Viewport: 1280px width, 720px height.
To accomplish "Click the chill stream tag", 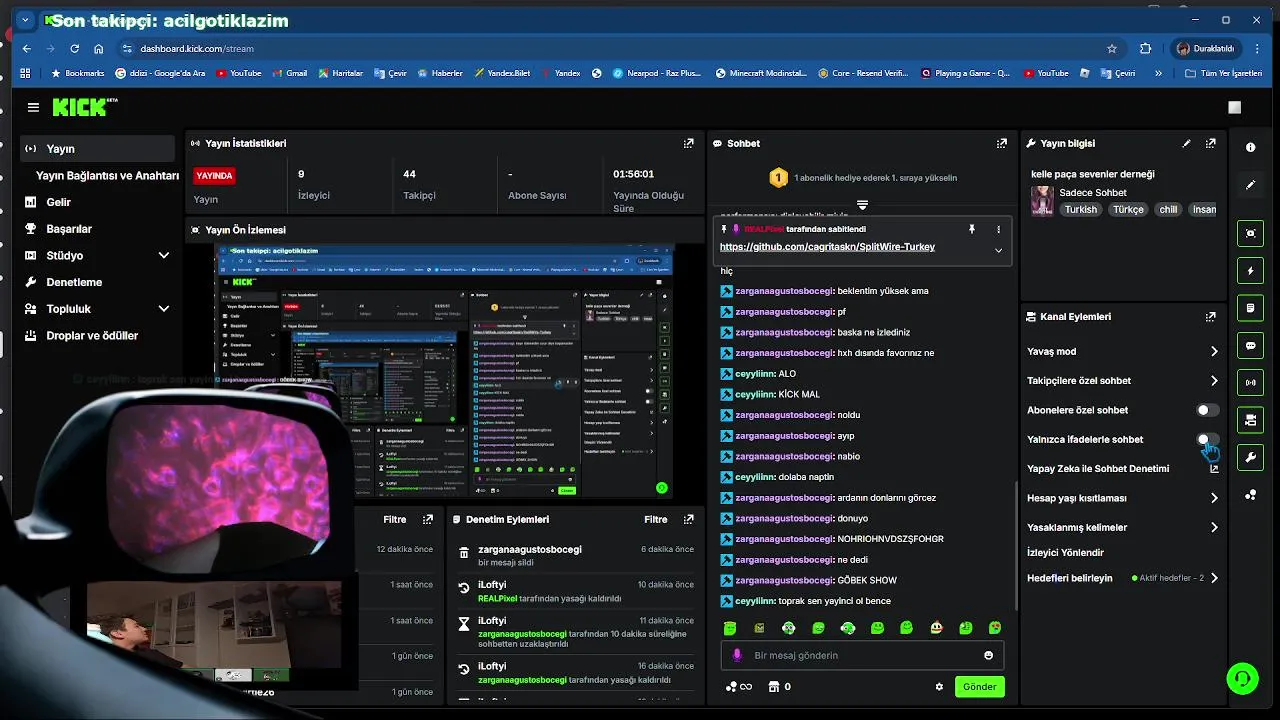I will [1168, 210].
